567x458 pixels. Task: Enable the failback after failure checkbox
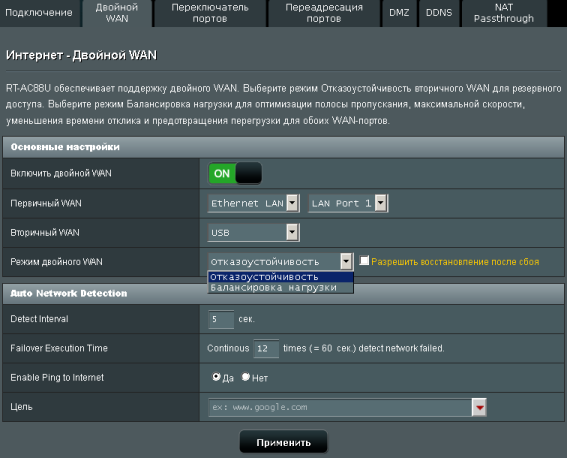tap(364, 260)
